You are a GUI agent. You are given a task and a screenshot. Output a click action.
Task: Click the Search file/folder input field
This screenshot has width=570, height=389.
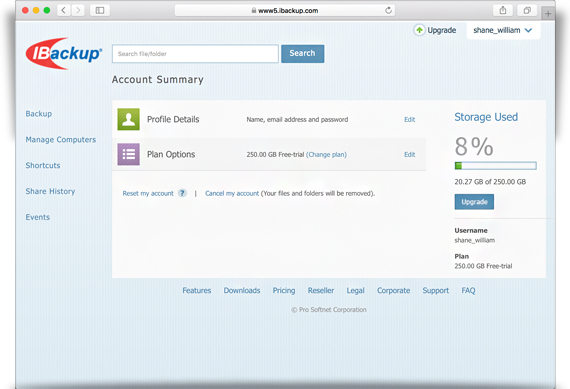point(195,54)
